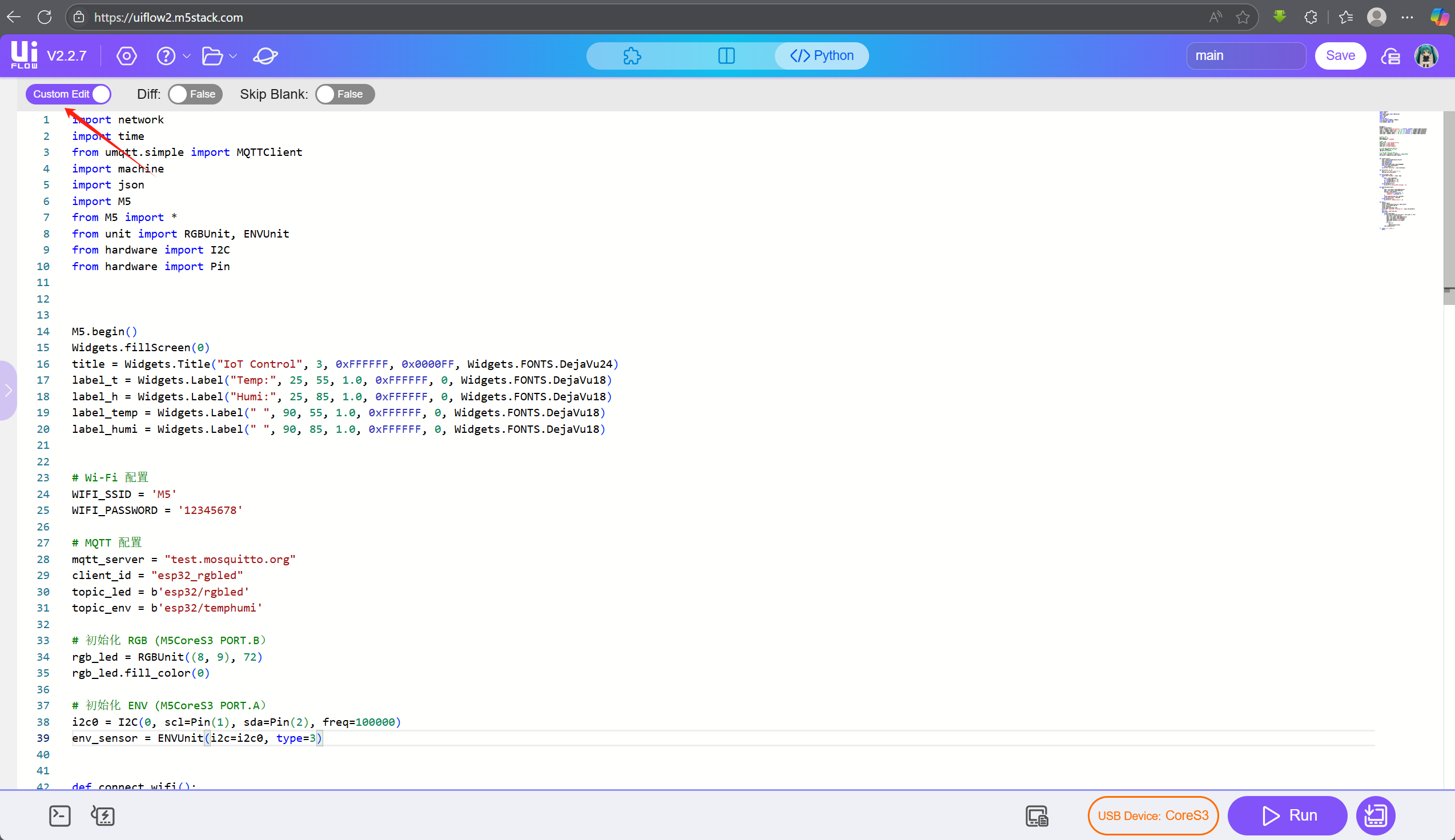Expand the help menu dropdown arrow
1455x840 pixels.
(x=186, y=56)
